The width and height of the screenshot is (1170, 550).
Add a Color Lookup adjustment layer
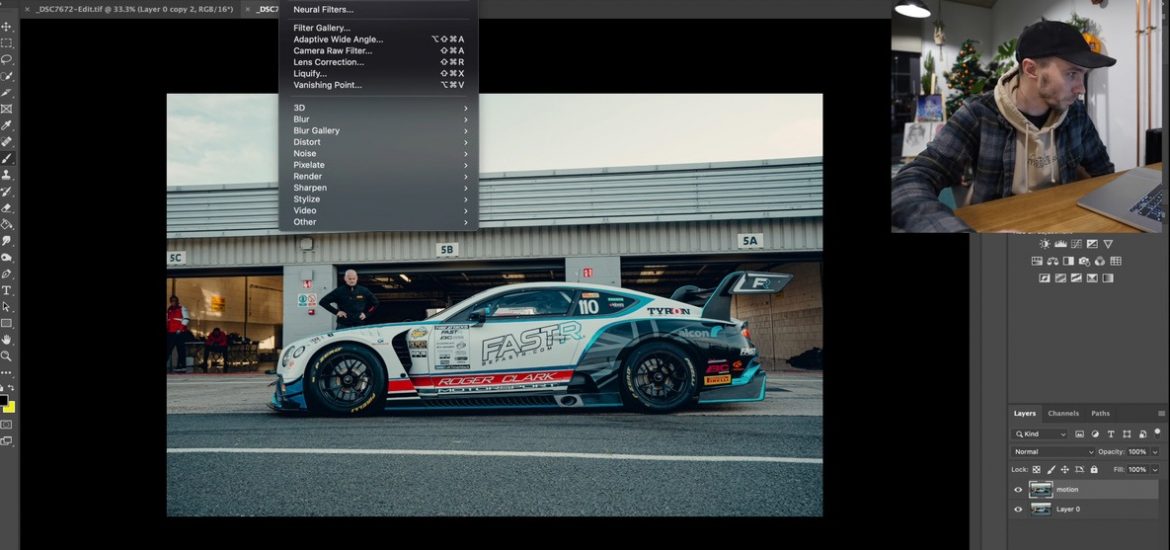(x=1116, y=261)
